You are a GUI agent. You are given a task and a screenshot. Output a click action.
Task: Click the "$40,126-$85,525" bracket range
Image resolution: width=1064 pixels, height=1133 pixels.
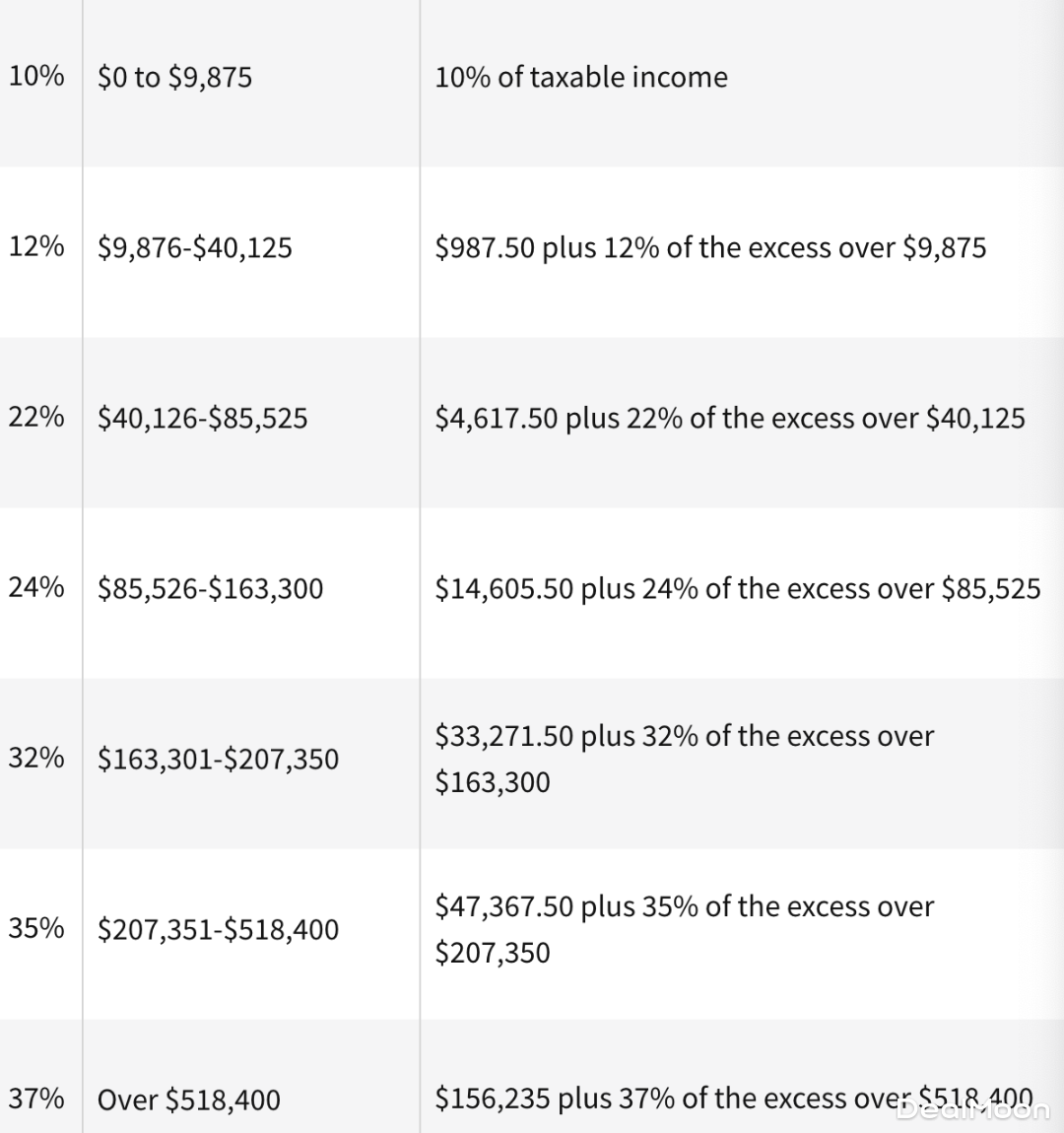coord(203,418)
